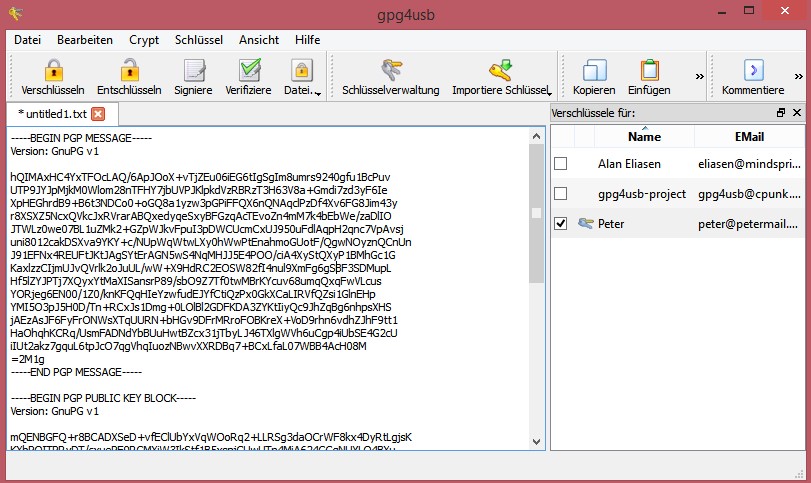Image resolution: width=811 pixels, height=483 pixels.
Task: Uncheck the Peter key checkbox
Action: pos(561,223)
